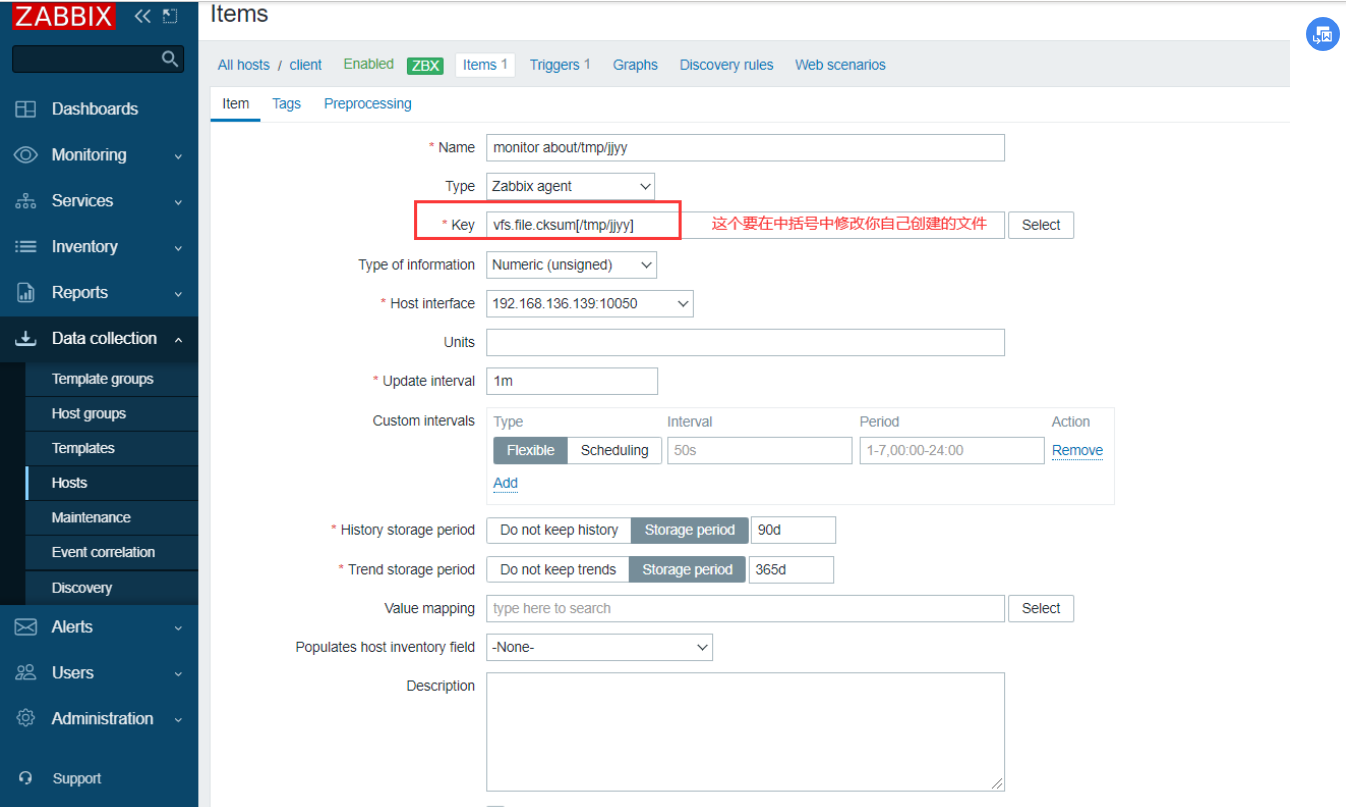Image resolution: width=1346 pixels, height=807 pixels.
Task: Click the sidebar search box
Action: [x=98, y=59]
